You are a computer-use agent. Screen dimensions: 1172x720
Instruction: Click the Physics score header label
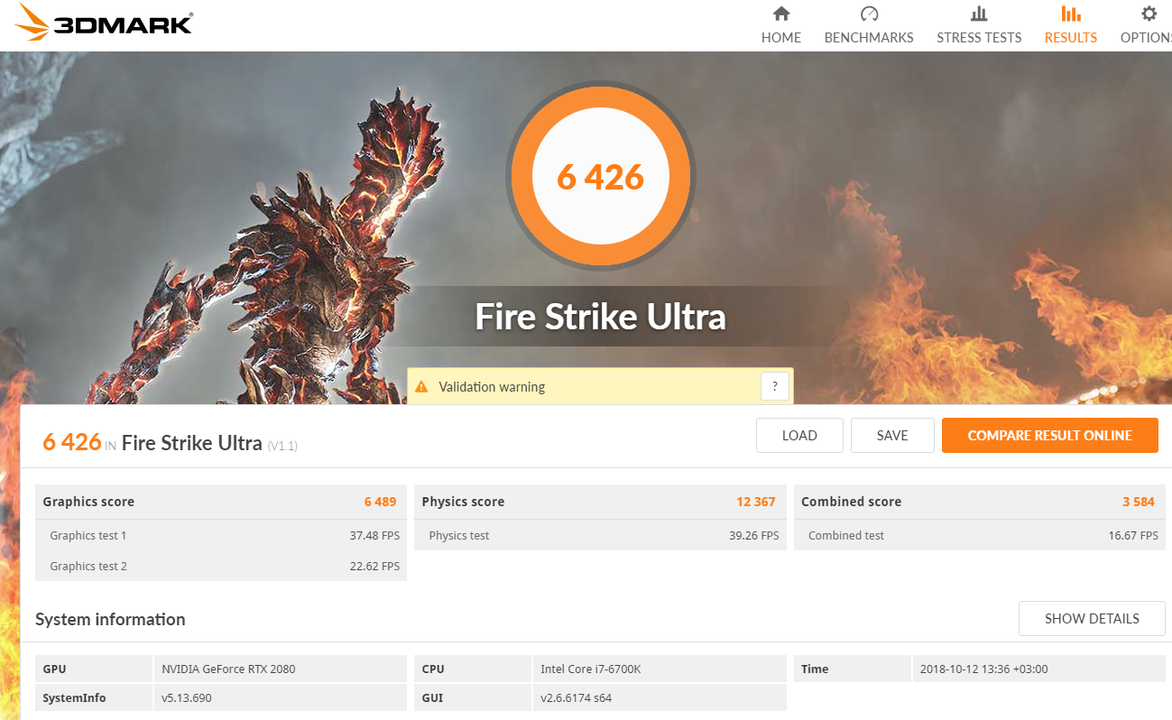point(463,502)
